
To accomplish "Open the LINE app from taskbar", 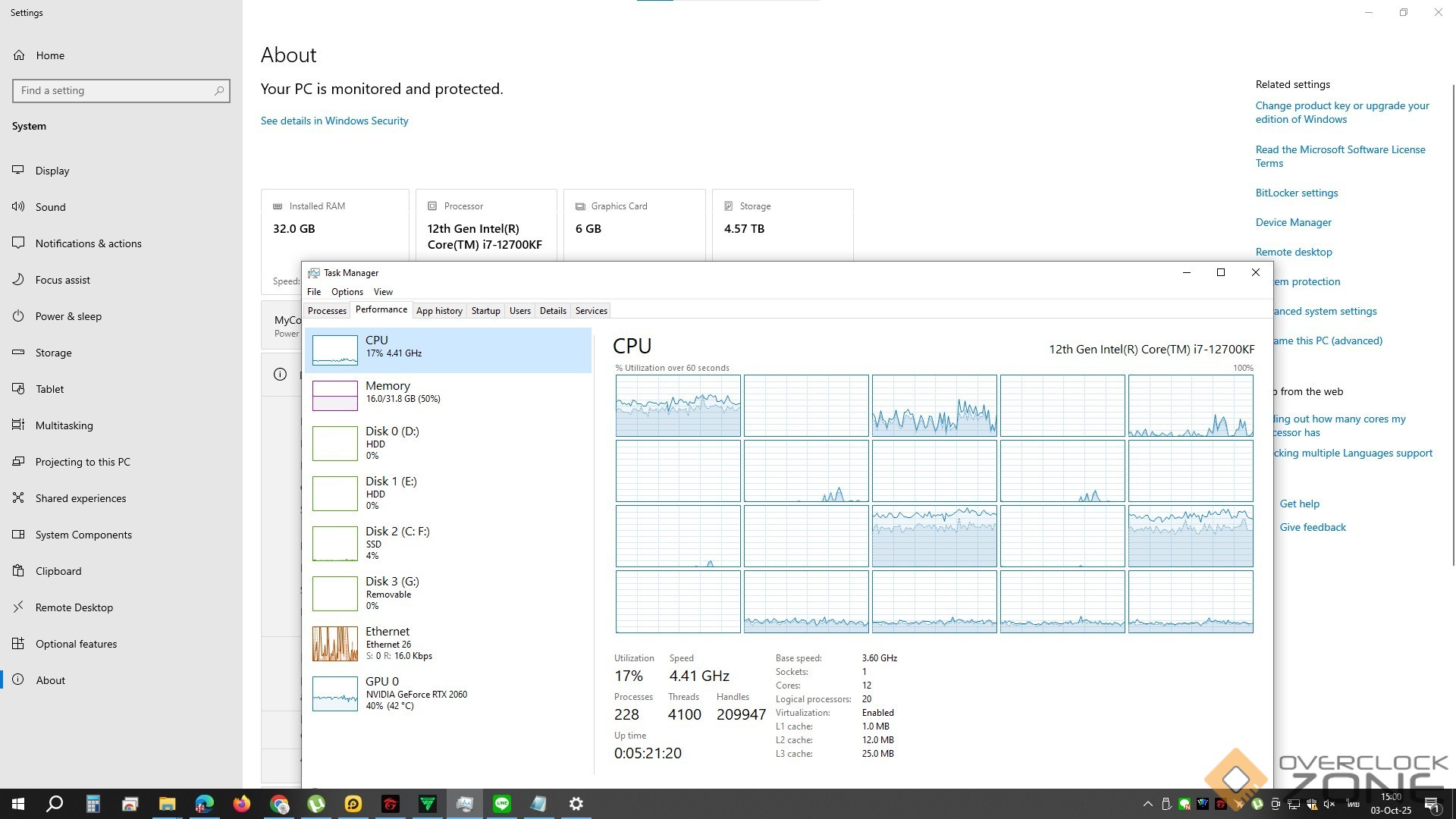I will point(502,804).
